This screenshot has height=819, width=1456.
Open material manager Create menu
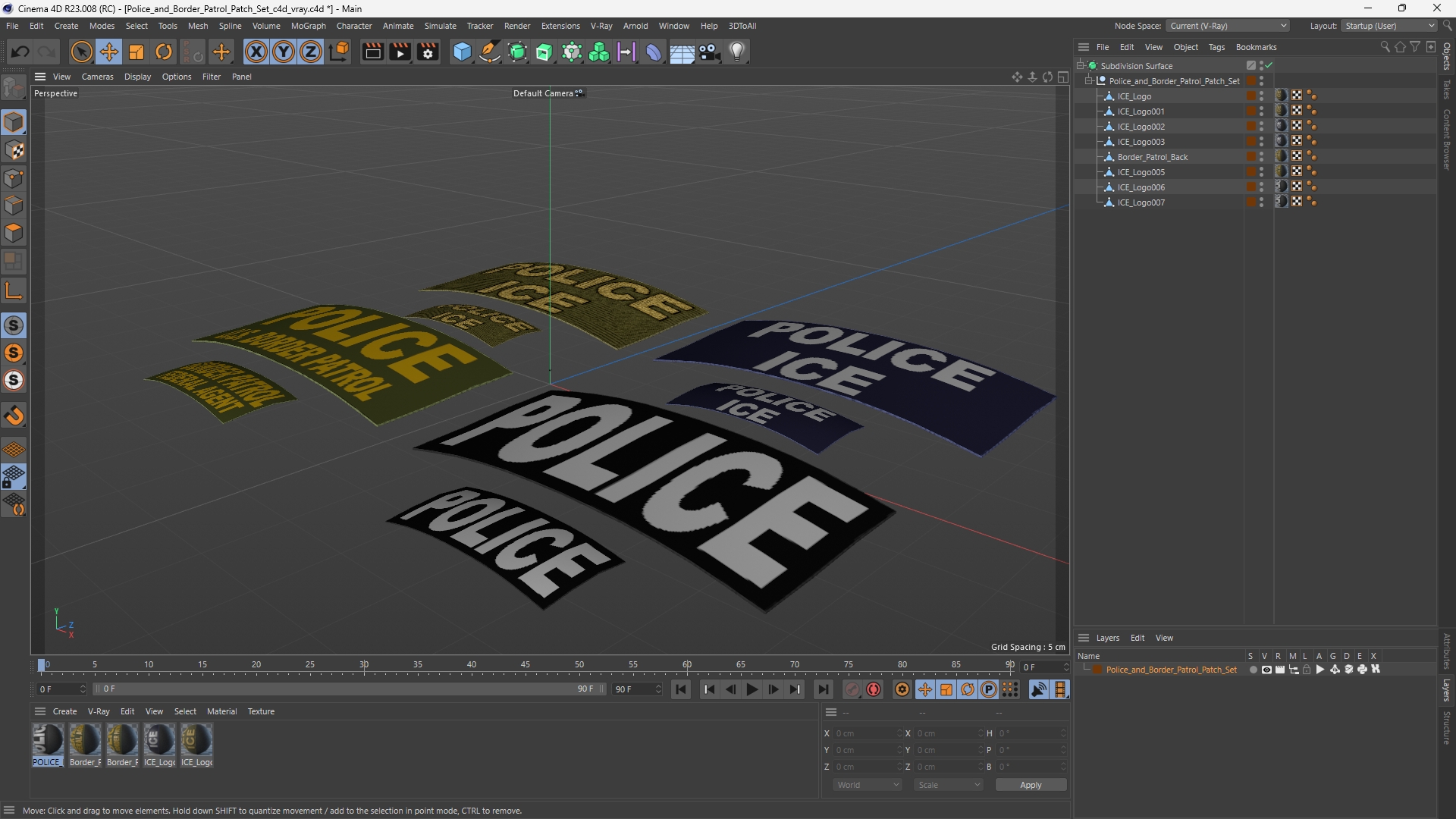click(x=64, y=711)
